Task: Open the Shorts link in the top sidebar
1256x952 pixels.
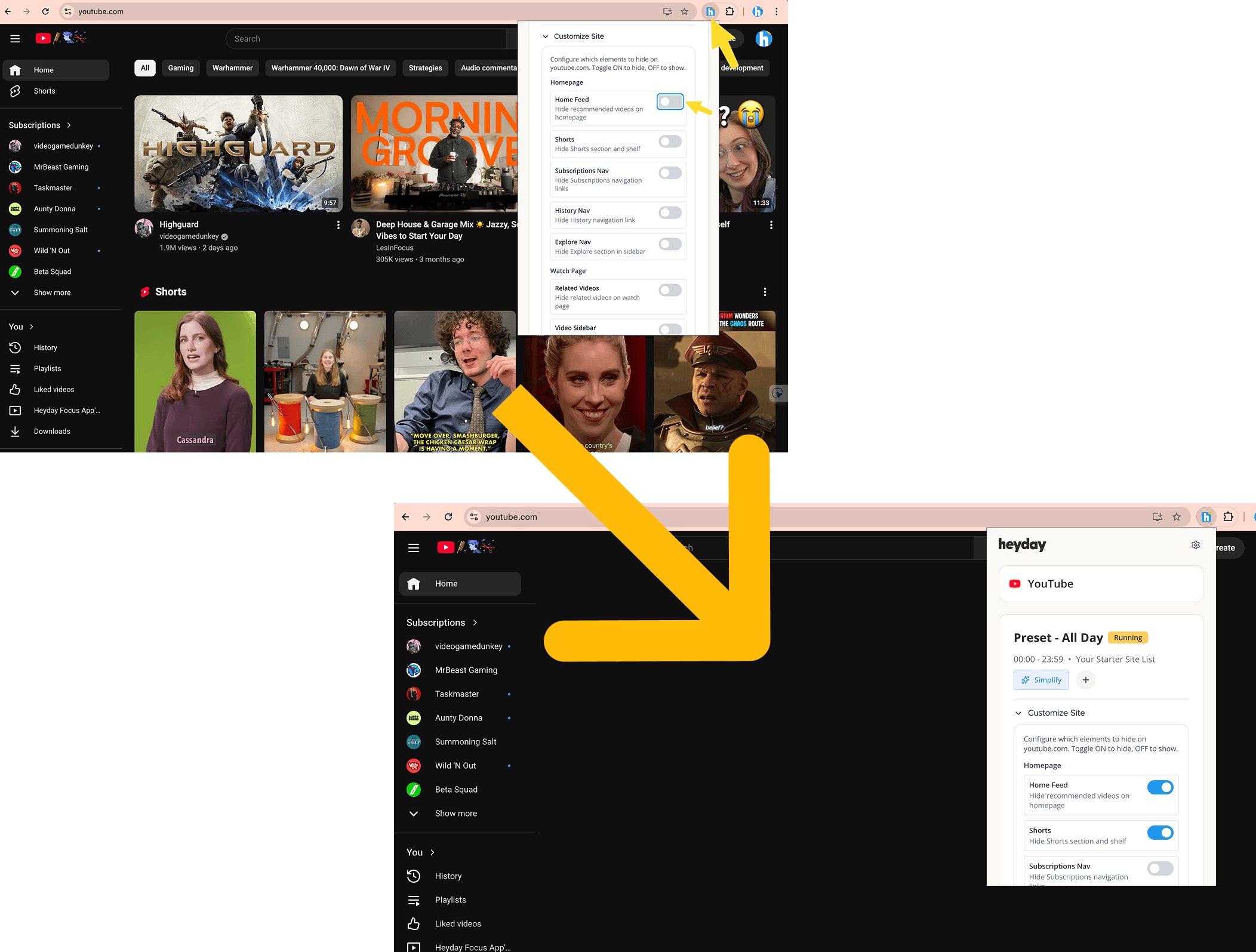Action: click(x=44, y=91)
